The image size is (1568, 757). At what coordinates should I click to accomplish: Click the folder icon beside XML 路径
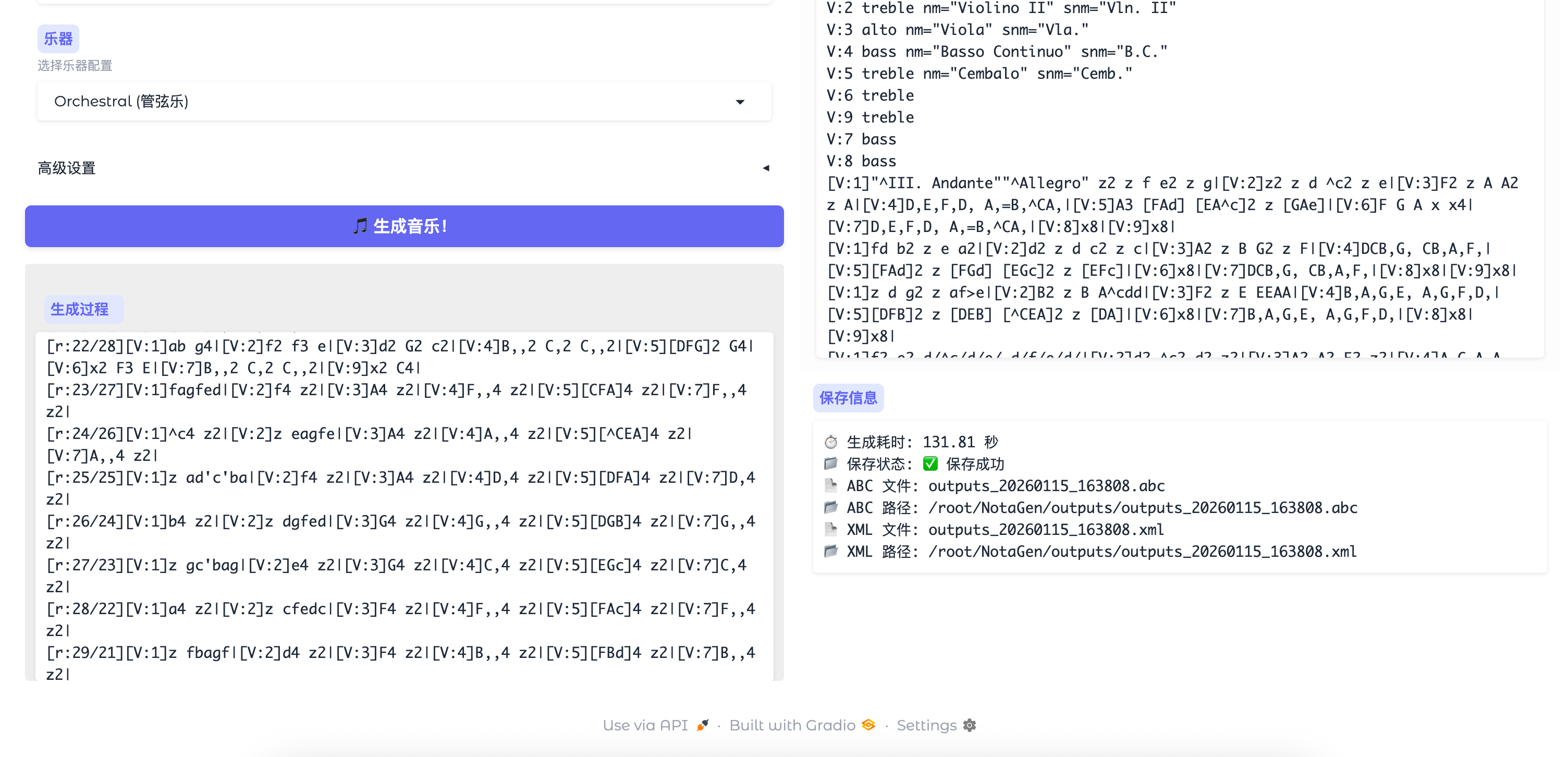click(830, 551)
